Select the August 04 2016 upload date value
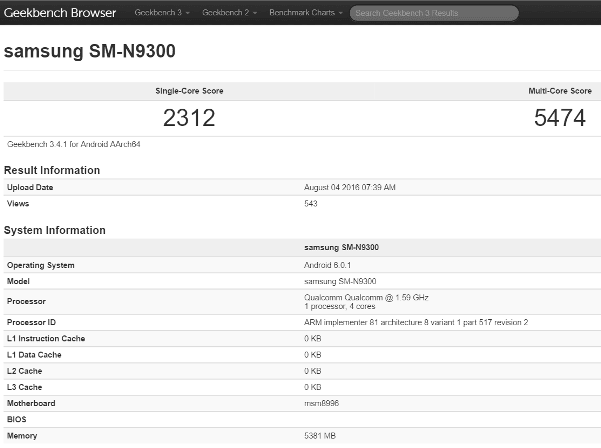This screenshot has width=601, height=448. (x=350, y=187)
